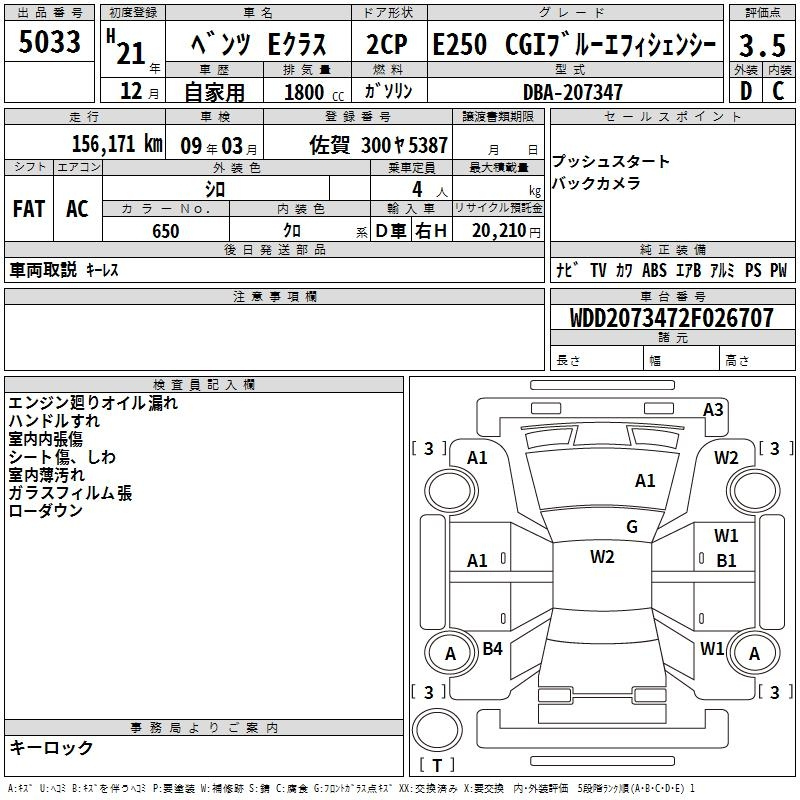This screenshot has height=800, width=800.
Task: Click the lot number 5033
Action: (49, 41)
